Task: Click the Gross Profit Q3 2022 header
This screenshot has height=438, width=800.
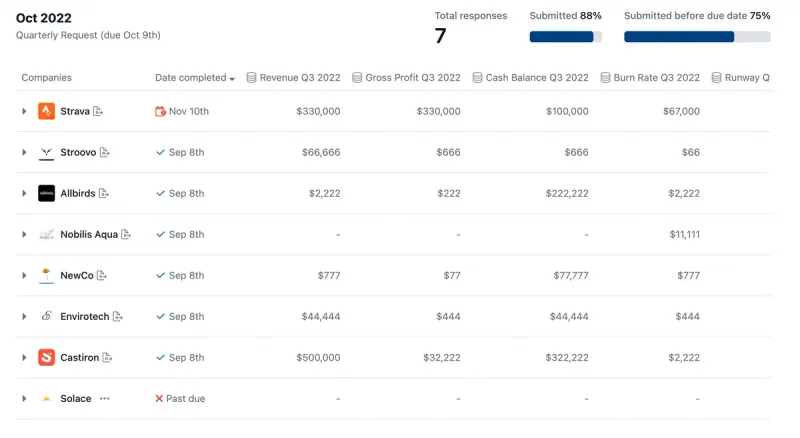Action: coord(407,78)
